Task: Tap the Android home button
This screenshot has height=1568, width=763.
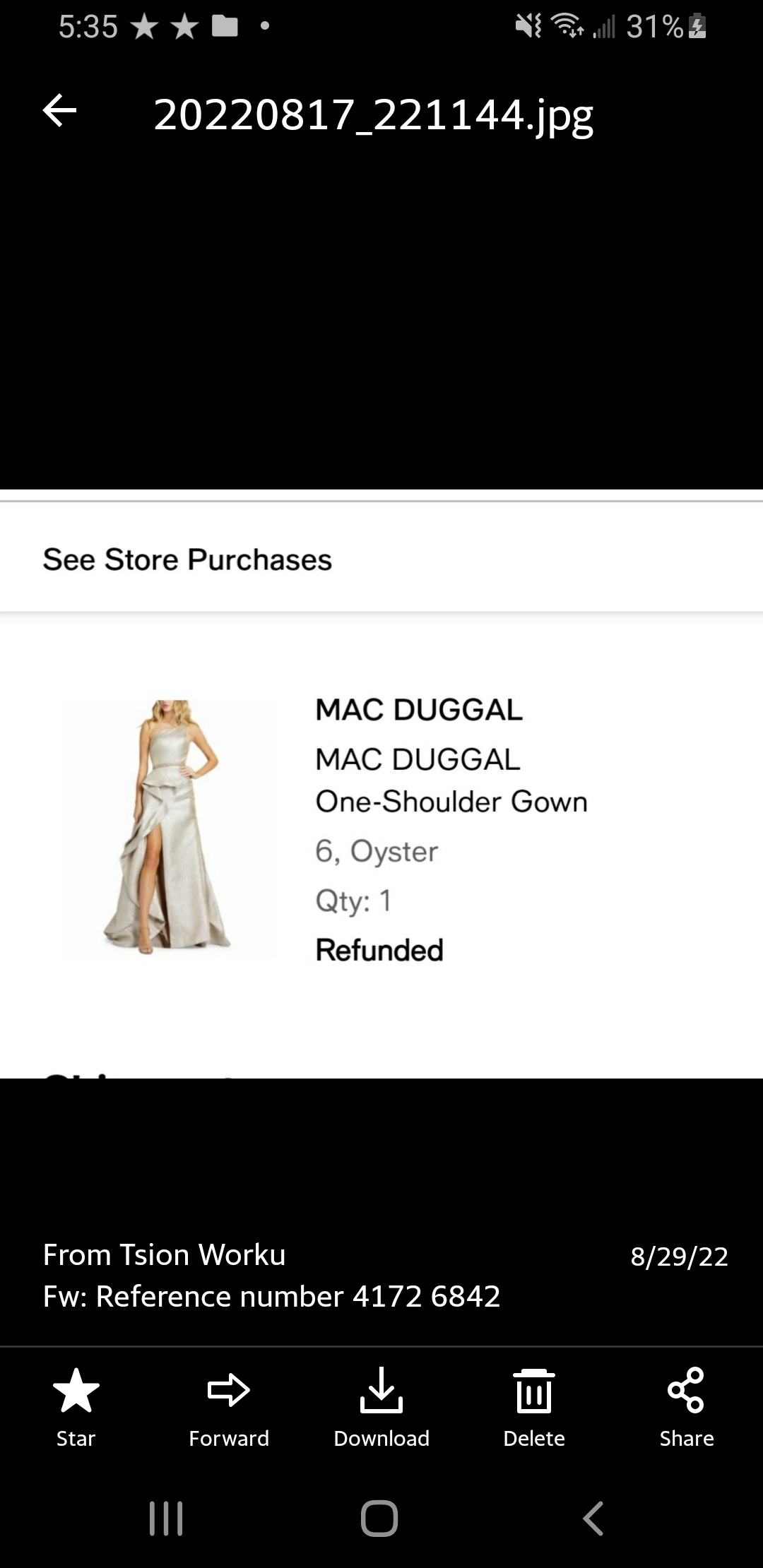Action: click(x=379, y=1519)
